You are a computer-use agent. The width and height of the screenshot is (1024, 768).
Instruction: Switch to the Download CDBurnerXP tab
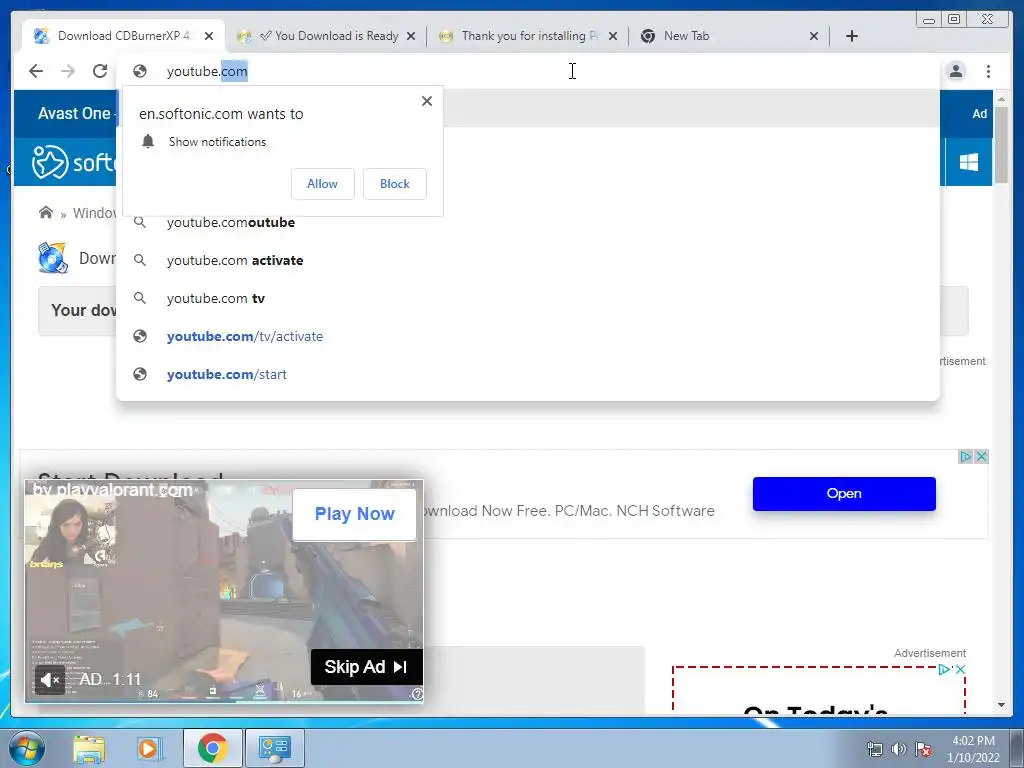point(123,36)
